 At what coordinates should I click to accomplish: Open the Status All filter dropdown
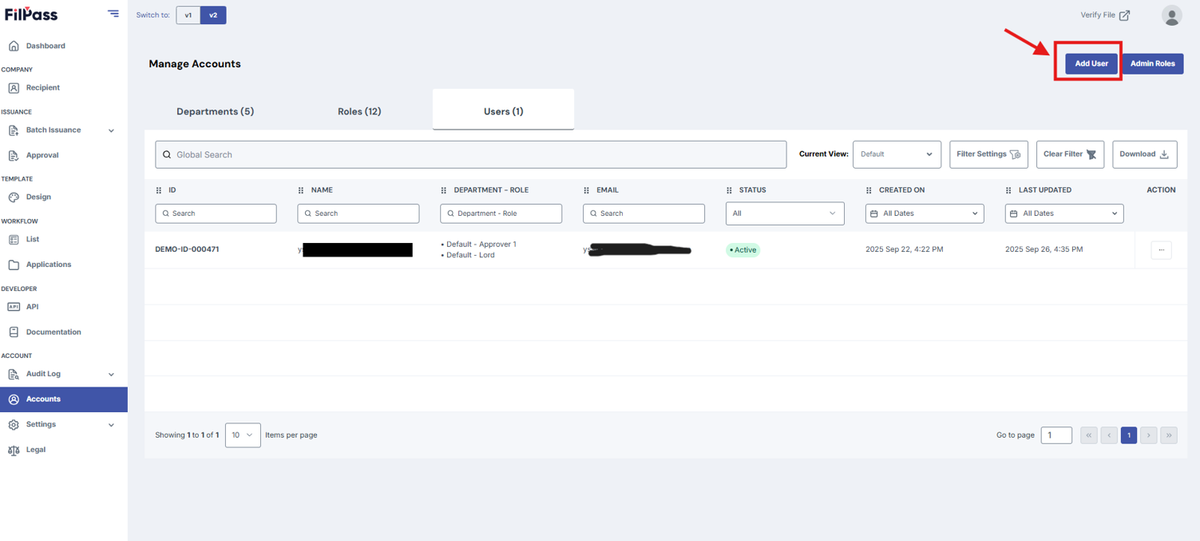(x=785, y=213)
